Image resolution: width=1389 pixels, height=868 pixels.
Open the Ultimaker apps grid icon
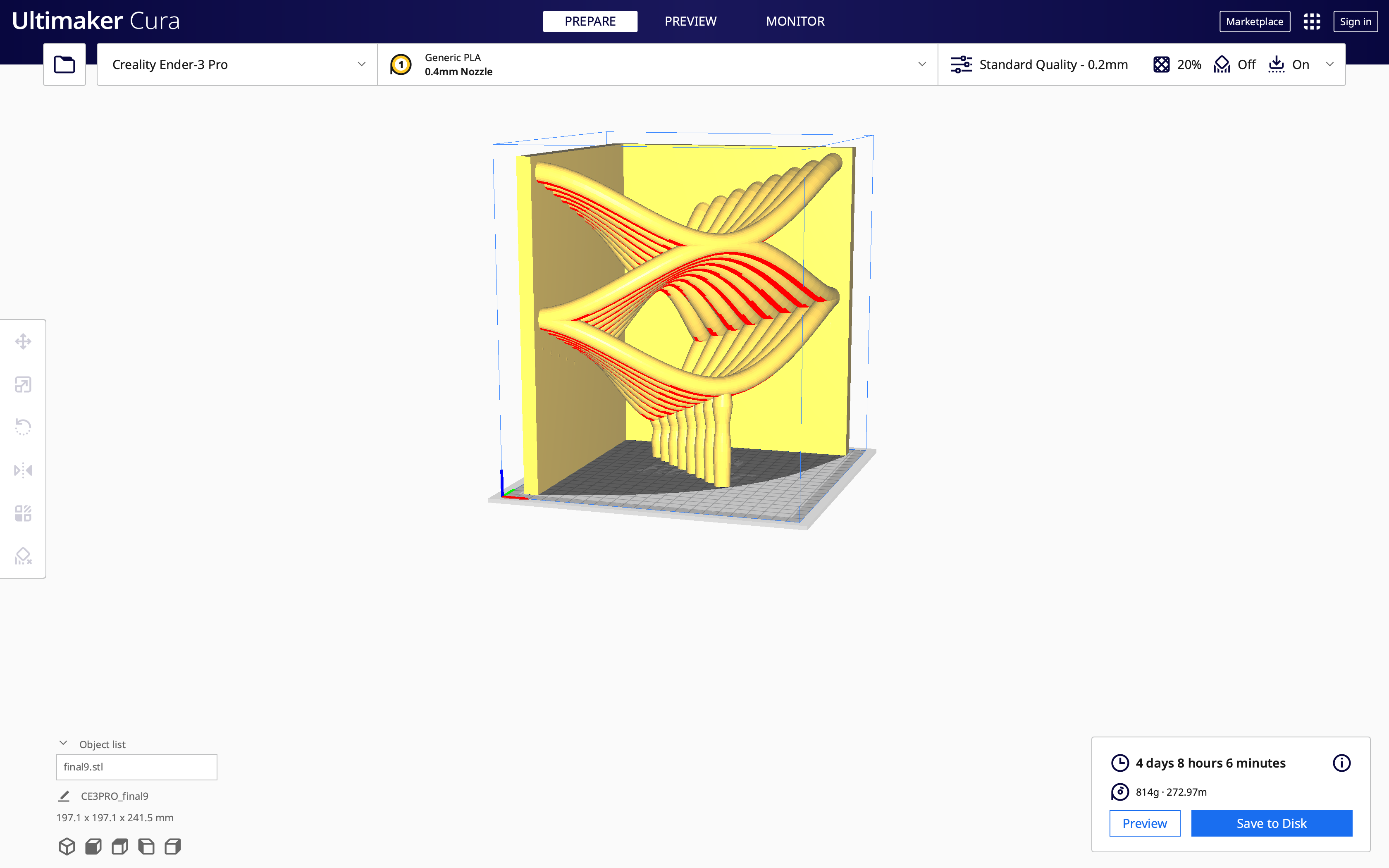coord(1312,22)
